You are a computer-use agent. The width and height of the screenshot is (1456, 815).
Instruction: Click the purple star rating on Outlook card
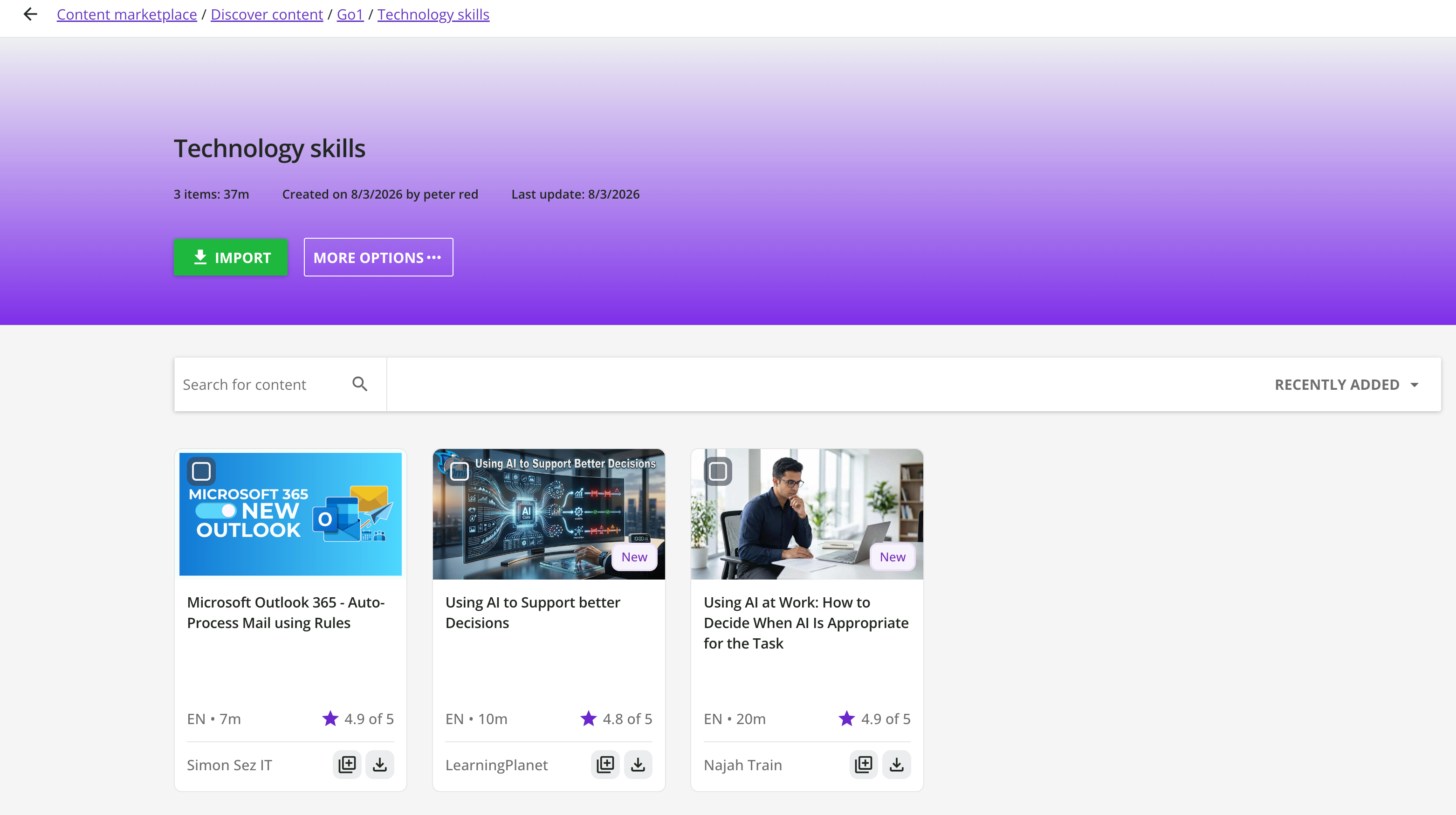330,718
